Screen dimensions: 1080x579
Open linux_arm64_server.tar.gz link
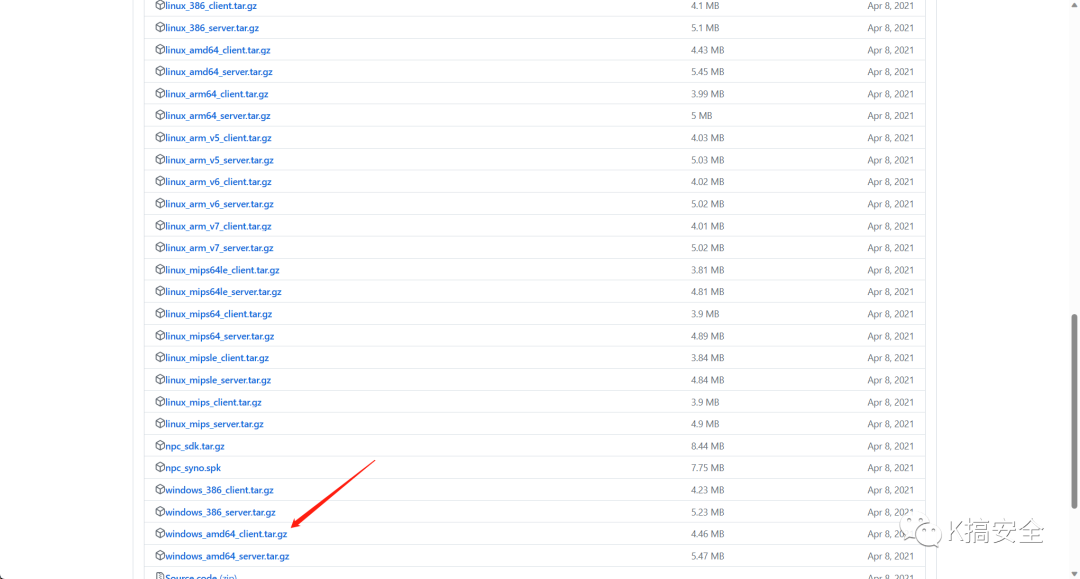218,116
